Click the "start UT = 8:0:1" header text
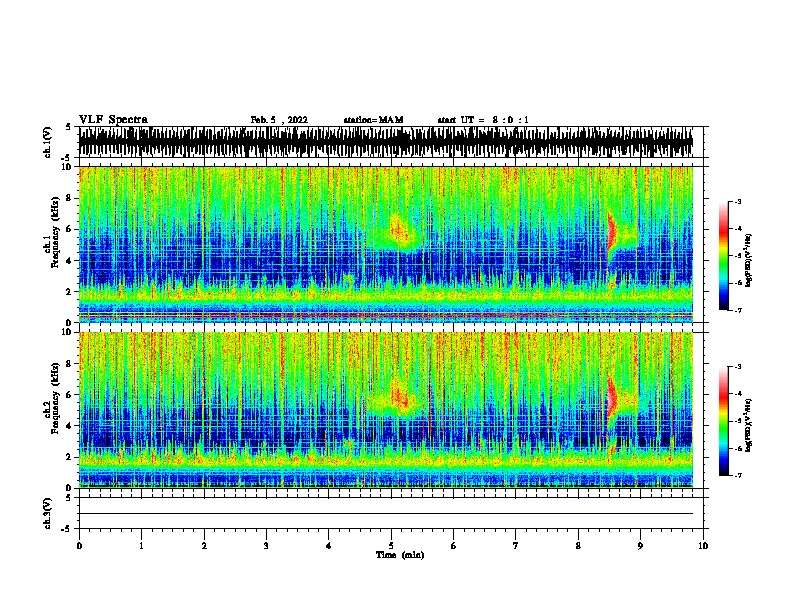 pyautogui.click(x=483, y=120)
